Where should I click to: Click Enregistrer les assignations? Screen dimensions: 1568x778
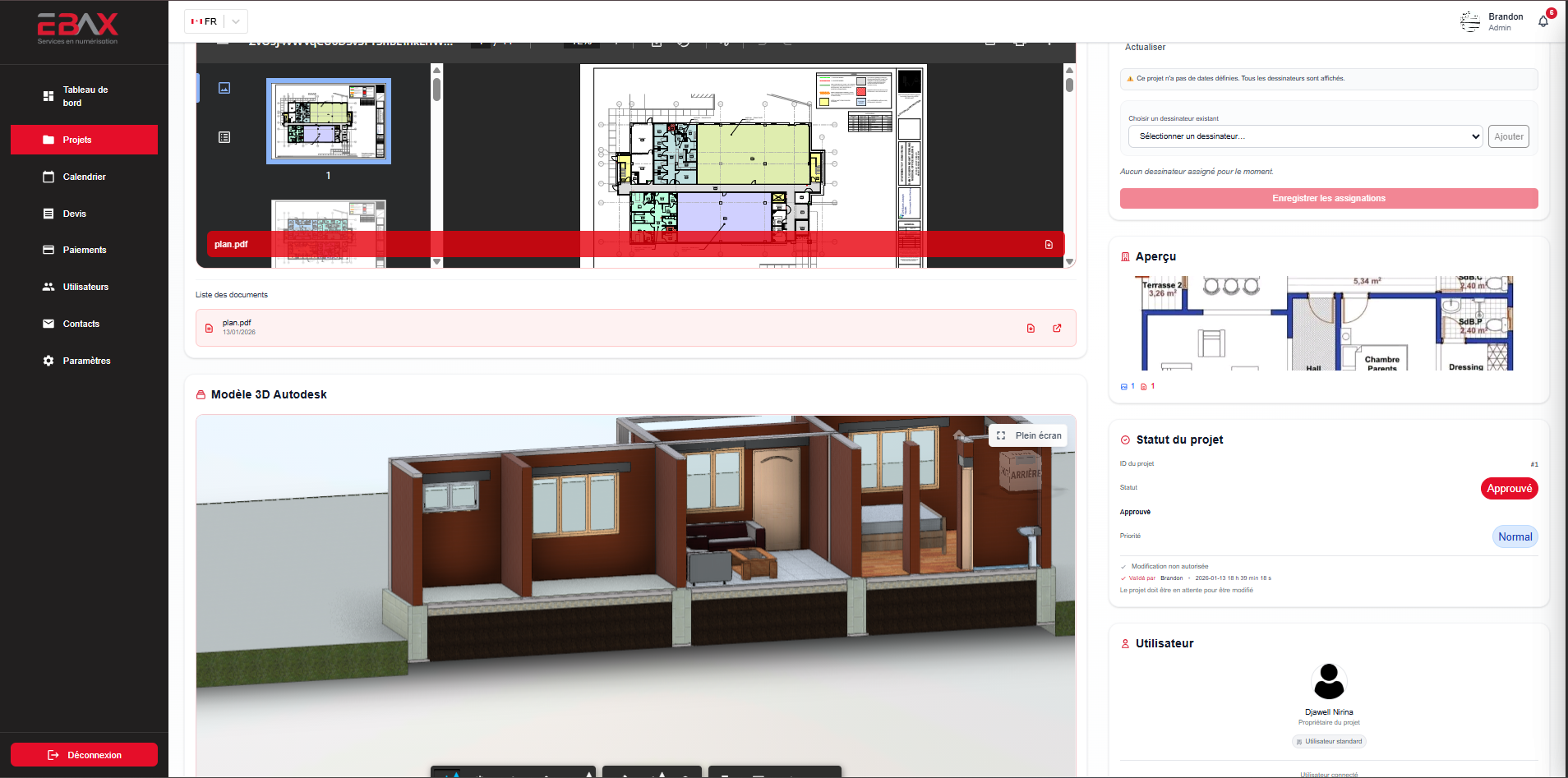point(1328,198)
